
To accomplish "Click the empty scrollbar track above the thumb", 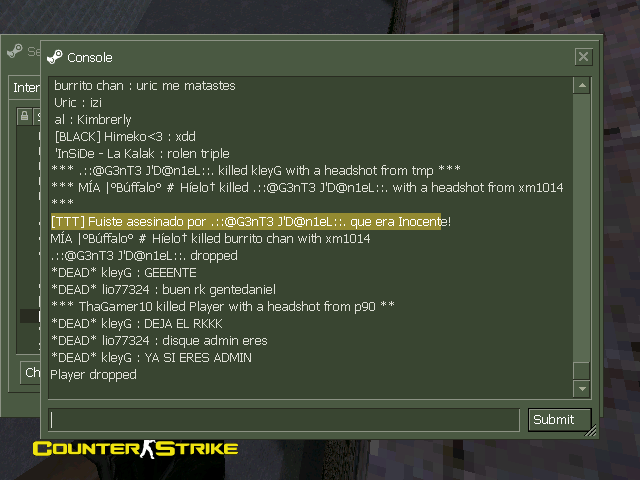I will point(582,228).
